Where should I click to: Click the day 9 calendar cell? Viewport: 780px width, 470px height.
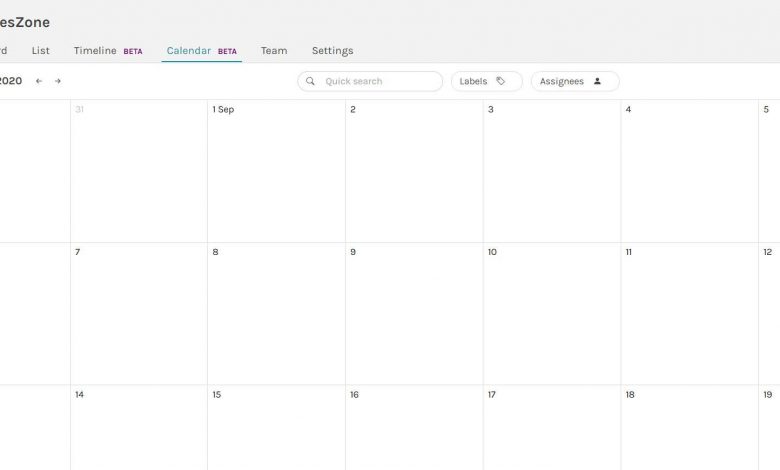point(414,313)
